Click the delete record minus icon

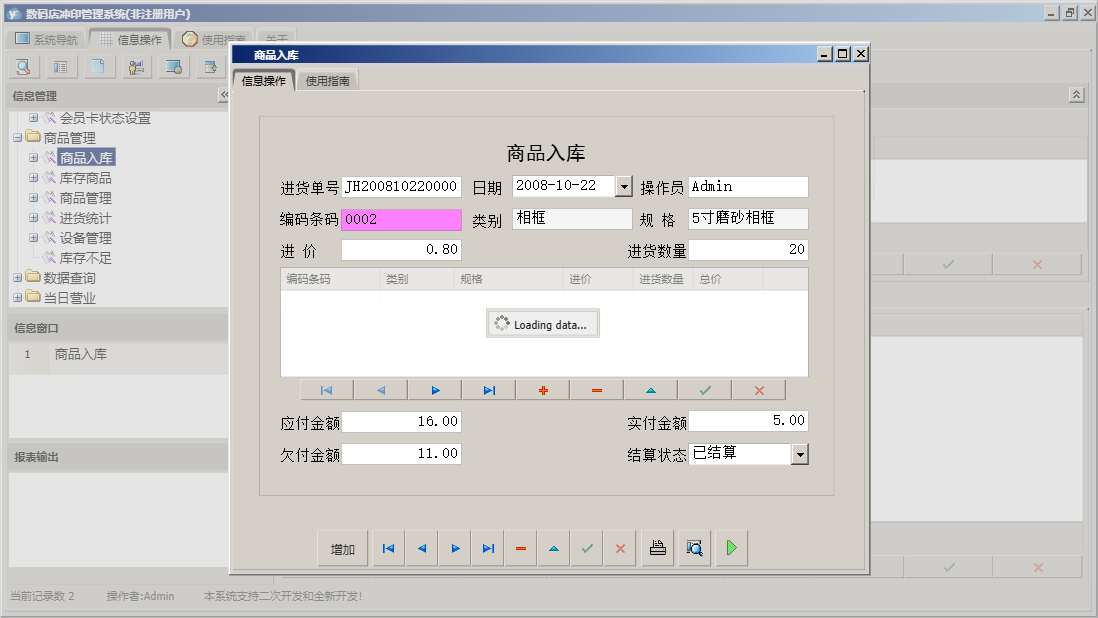tap(595, 389)
